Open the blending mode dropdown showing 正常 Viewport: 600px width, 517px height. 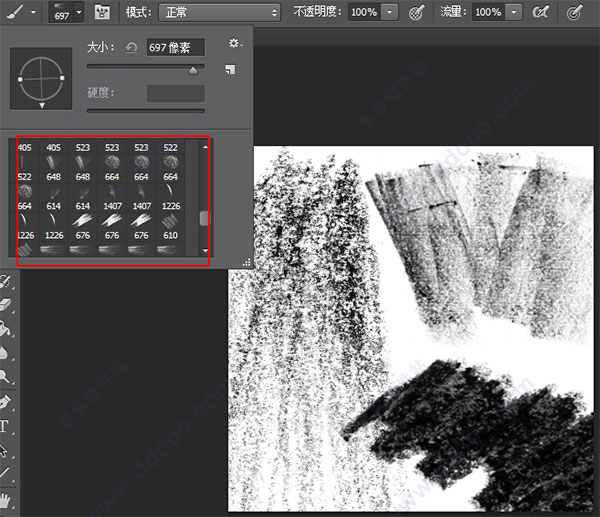point(219,13)
